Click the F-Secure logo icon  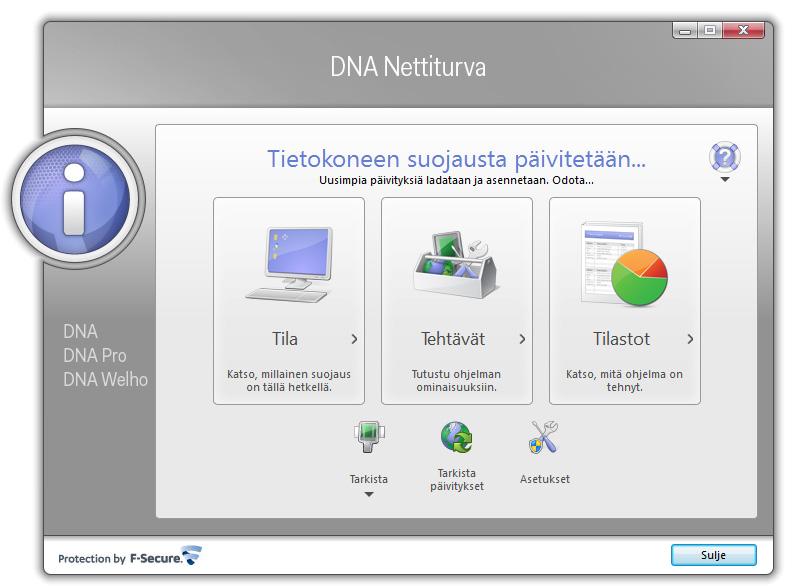pos(192,555)
